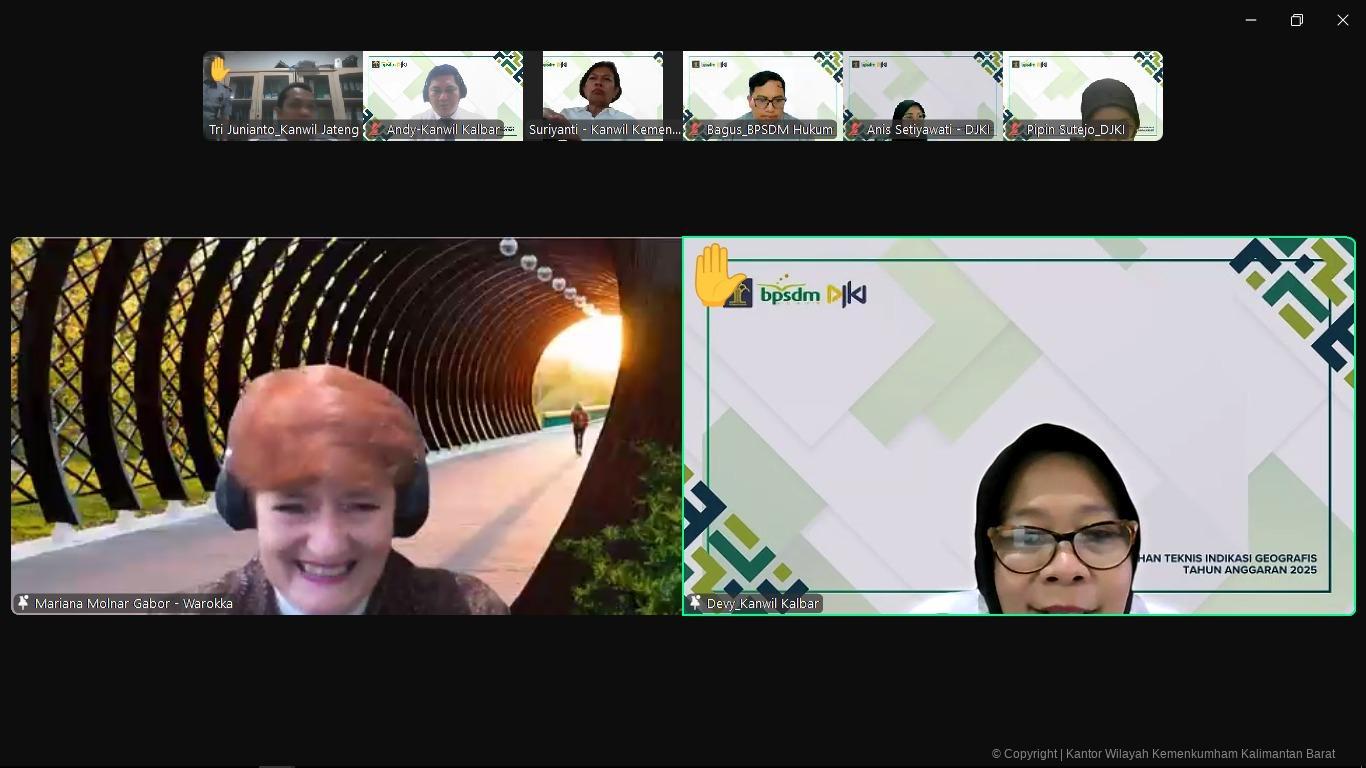This screenshot has height=768, width=1366.
Task: Click raised hand icon on Tri Junianto's video
Action: coord(219,69)
